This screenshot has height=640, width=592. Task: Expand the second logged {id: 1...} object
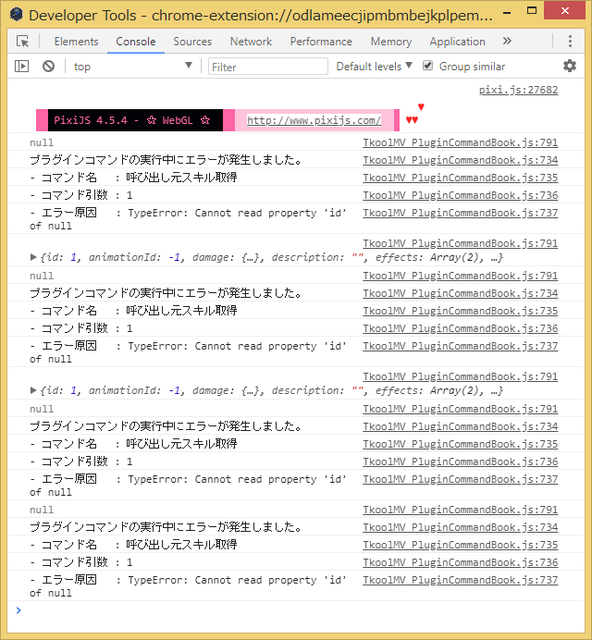tap(33, 390)
